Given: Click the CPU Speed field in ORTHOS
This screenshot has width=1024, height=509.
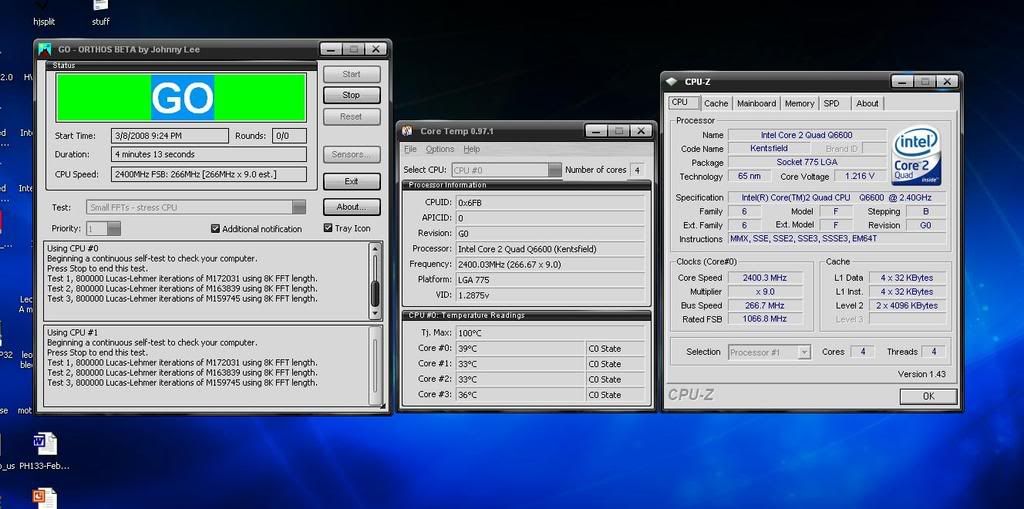Looking at the screenshot, I should (208, 174).
